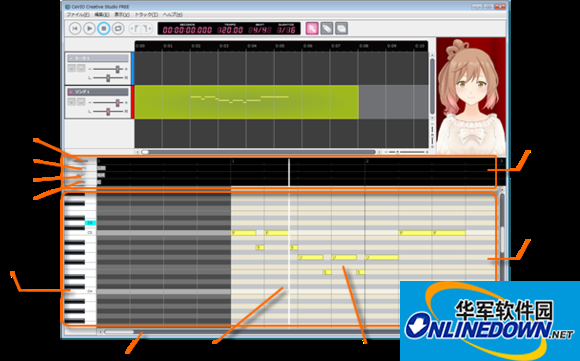Screen dimensions: 580x361
Task: Select the second yellow note on the C5 row
Action: tap(277, 233)
